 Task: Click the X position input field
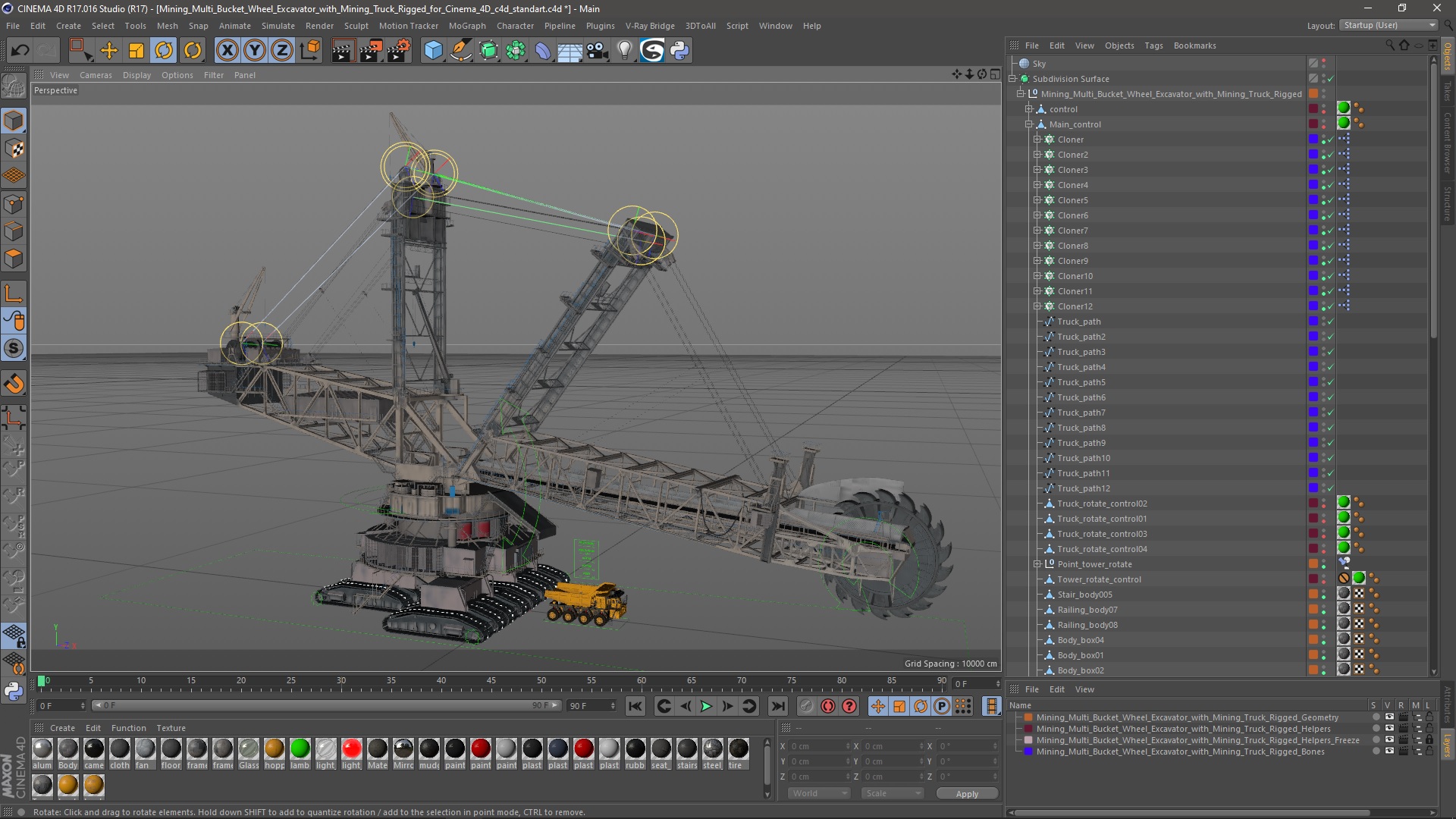(x=819, y=746)
